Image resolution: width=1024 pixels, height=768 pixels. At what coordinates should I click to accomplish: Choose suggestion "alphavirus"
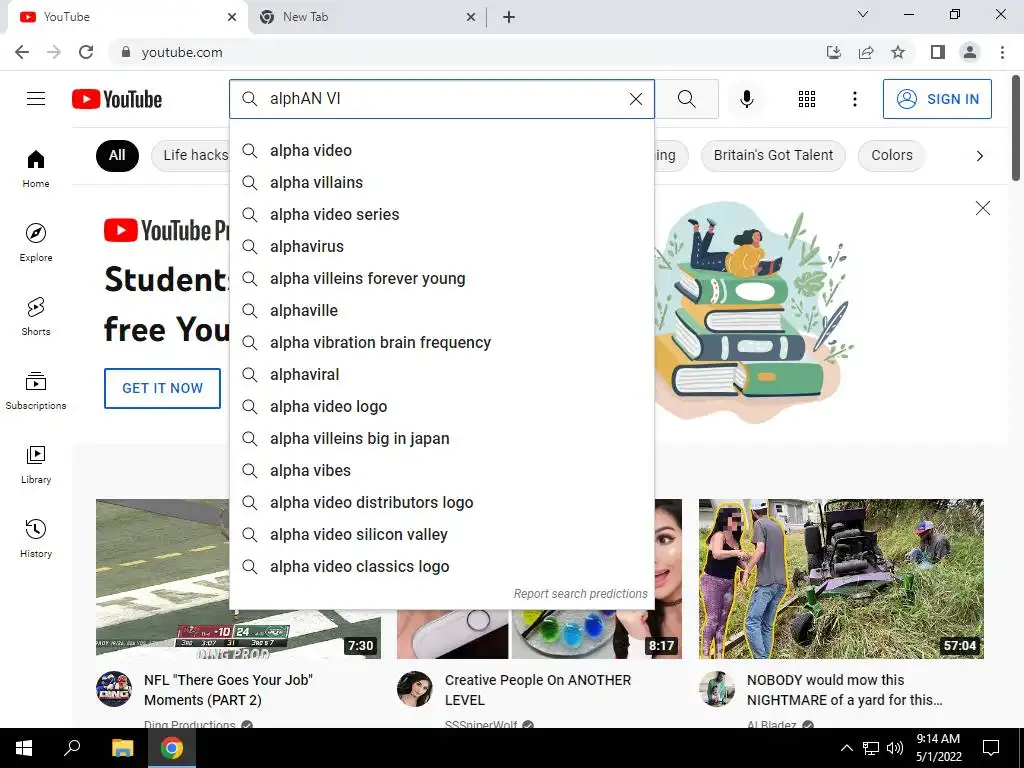(442, 246)
